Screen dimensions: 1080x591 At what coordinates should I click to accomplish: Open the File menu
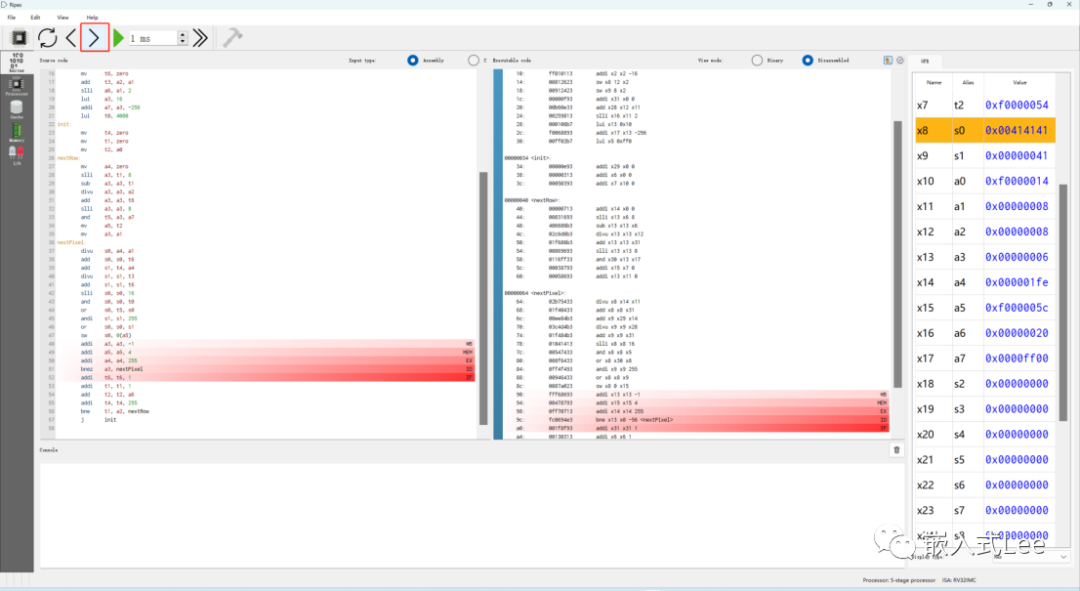tap(12, 17)
